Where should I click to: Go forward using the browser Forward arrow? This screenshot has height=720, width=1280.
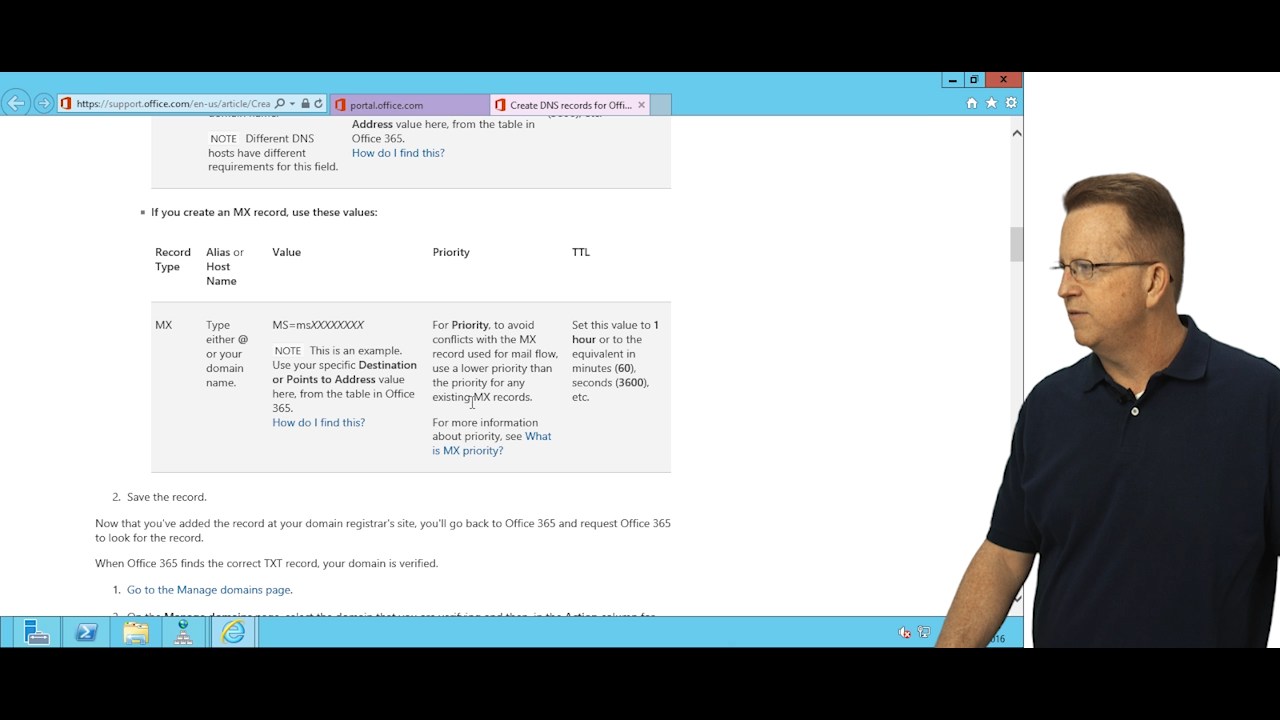(x=43, y=103)
